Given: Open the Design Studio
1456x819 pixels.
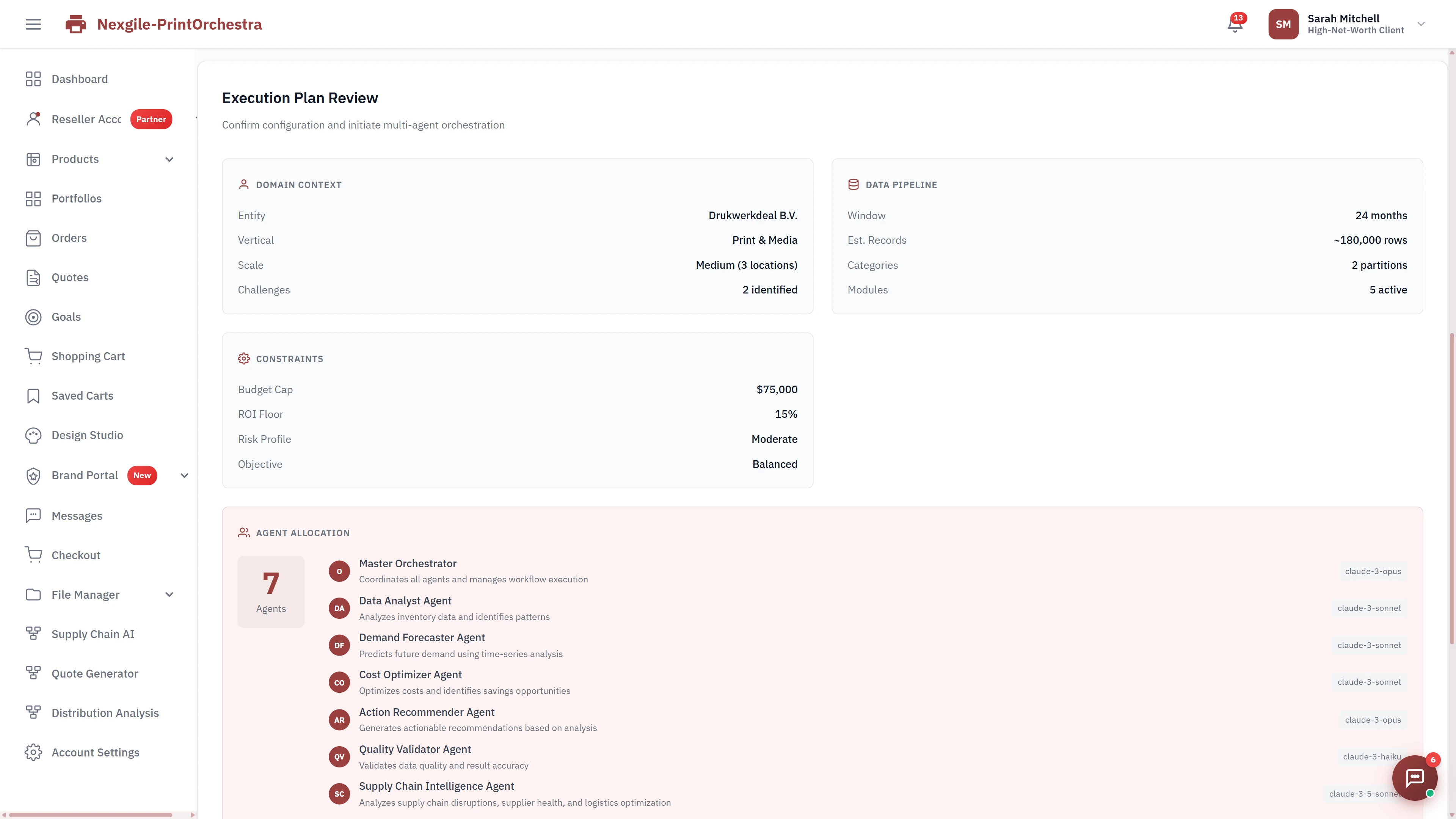Looking at the screenshot, I should (87, 435).
